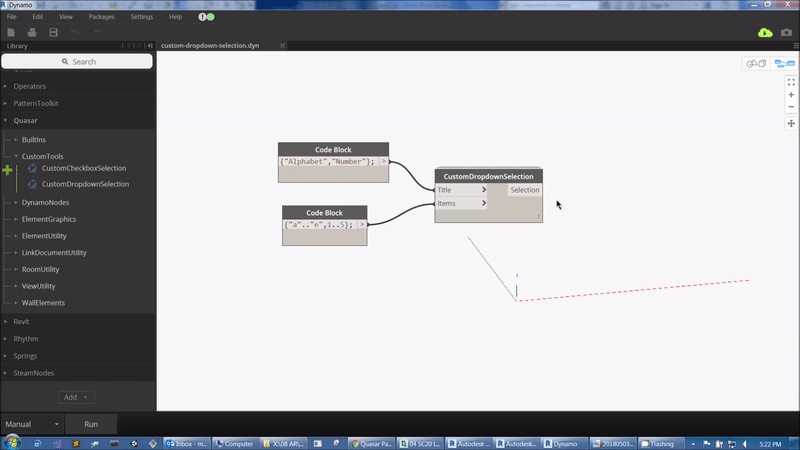This screenshot has height=450, width=800.
Task: Click the library Search field
Action: coord(77,62)
